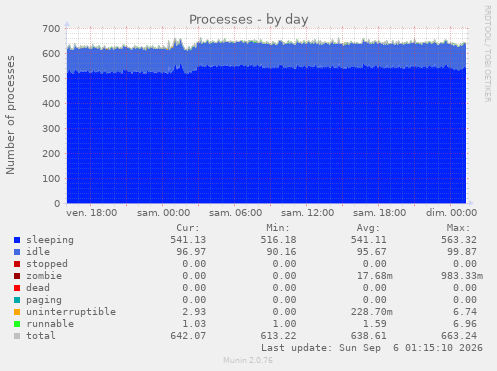497x371 pixels.
Task: Click uninterruptible current value 2.93
Action: click(x=194, y=312)
